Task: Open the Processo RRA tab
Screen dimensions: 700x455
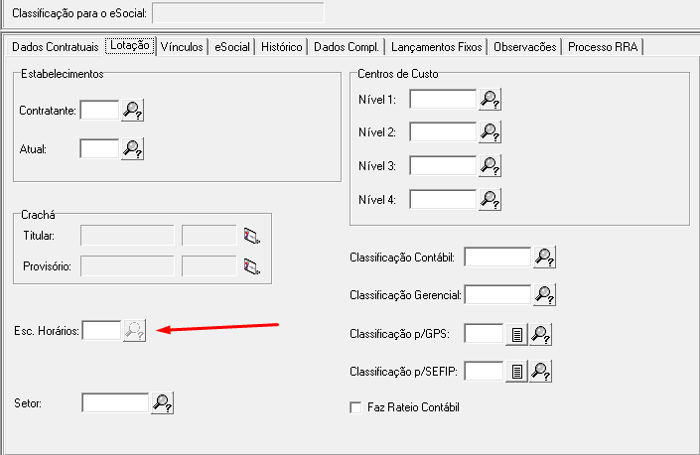Action: (604, 47)
